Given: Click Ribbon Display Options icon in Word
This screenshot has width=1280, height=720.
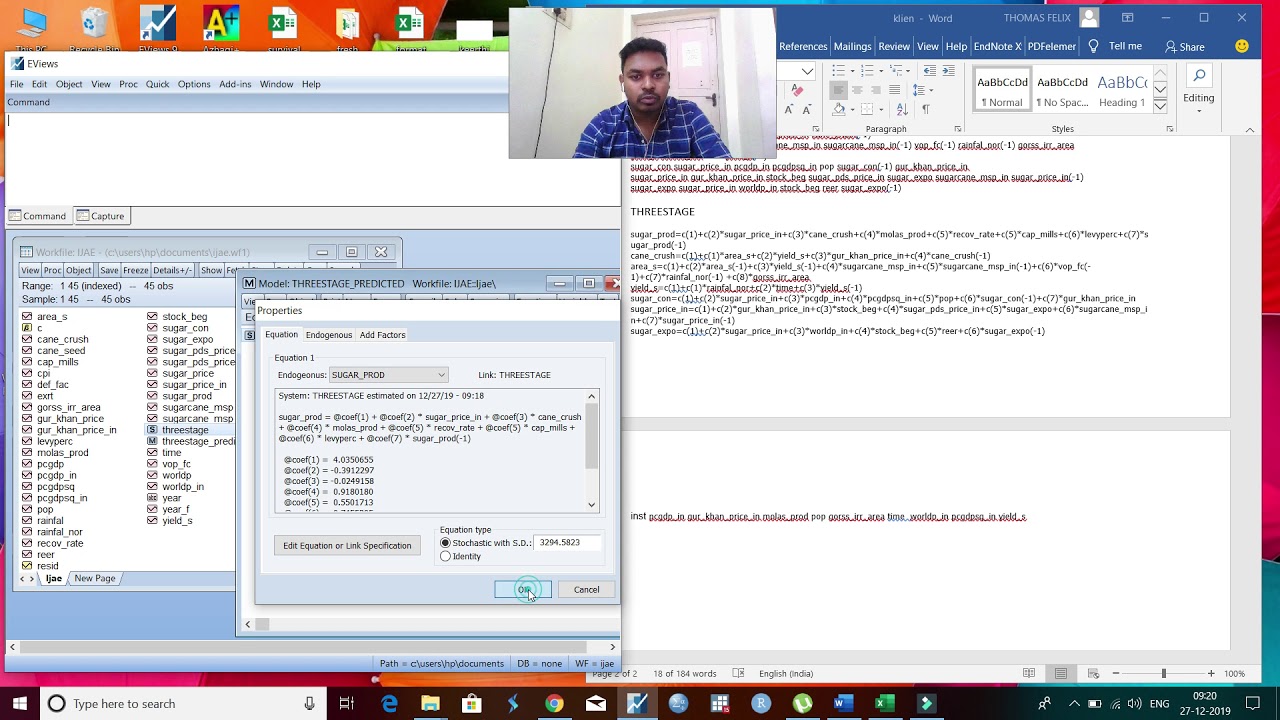Looking at the screenshot, I should pyautogui.click(x=1127, y=18).
